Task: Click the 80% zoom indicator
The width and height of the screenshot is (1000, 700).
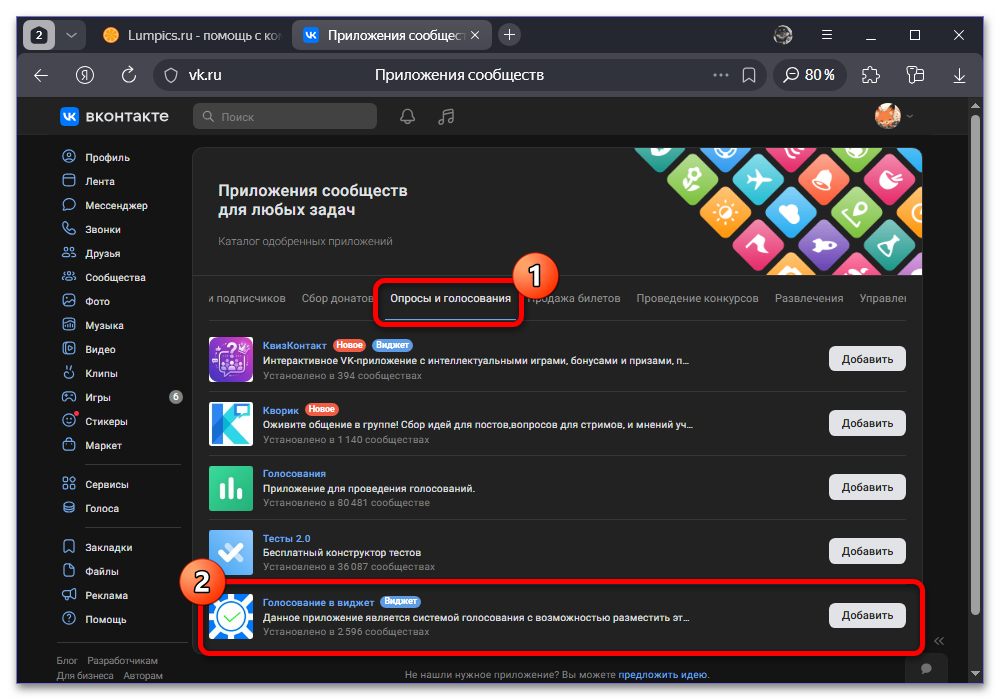Action: tap(809, 75)
